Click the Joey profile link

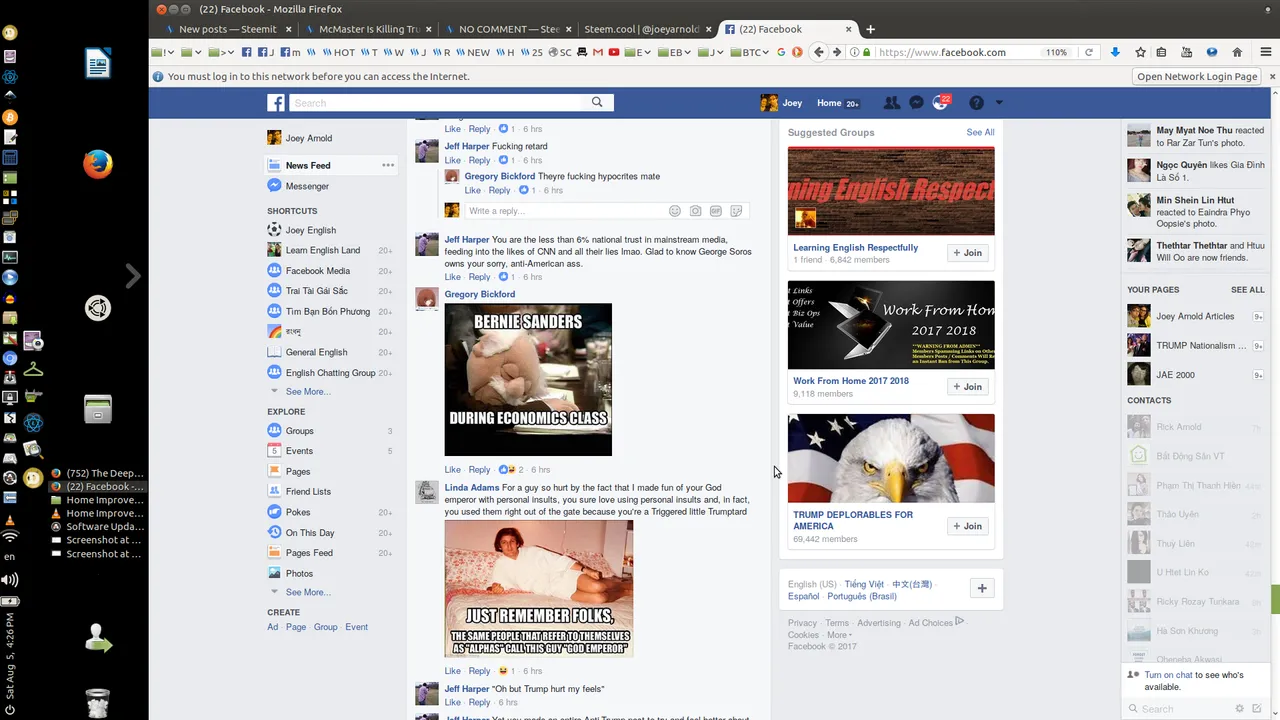coord(781,103)
